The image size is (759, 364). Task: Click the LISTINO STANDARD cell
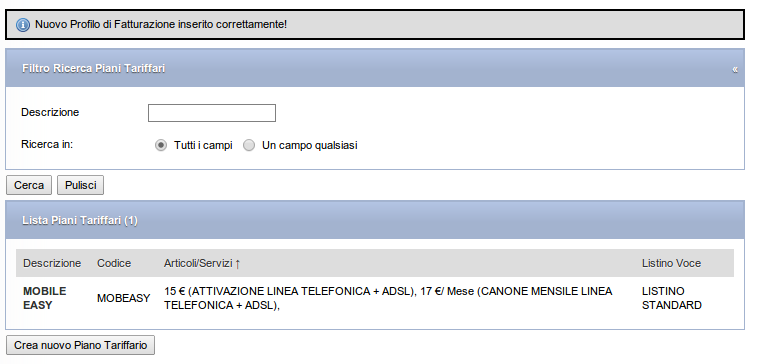tap(672, 298)
